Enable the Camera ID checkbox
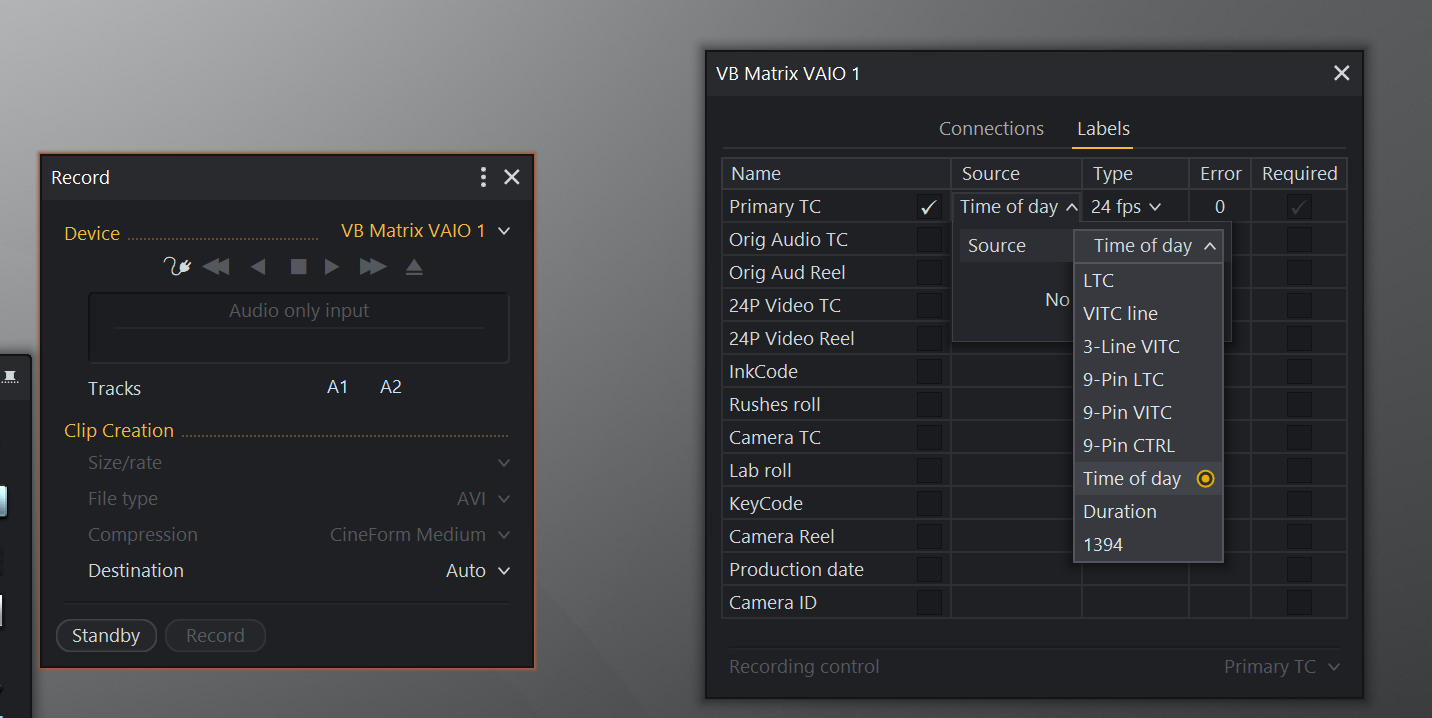Viewport: 1432px width, 718px height. [929, 603]
